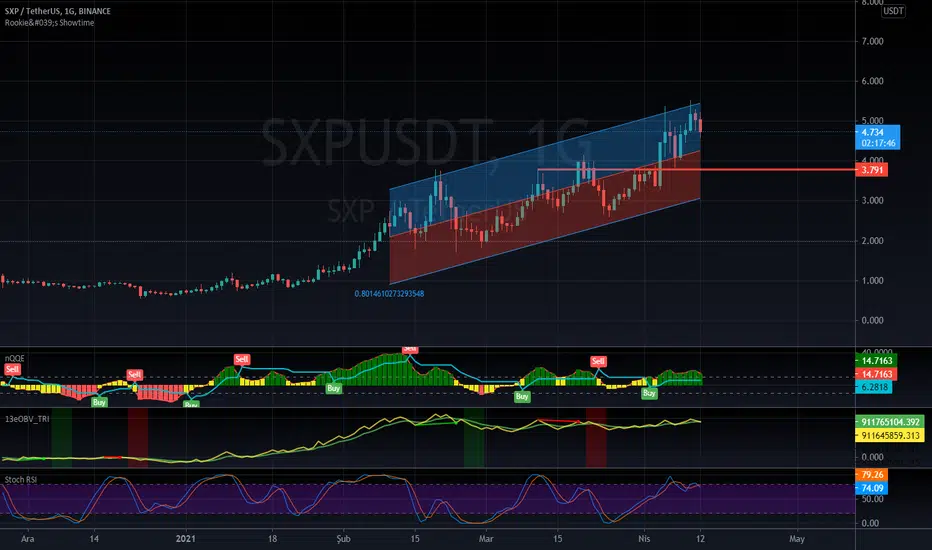Click the 50.00 level on Stoch RSI axis
Viewport: 932px width, 550px height.
tap(872, 499)
